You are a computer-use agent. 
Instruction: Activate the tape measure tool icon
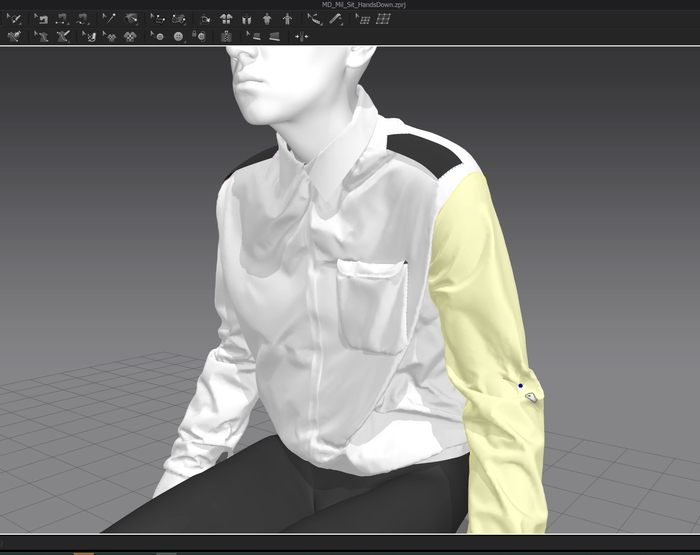coord(315,18)
